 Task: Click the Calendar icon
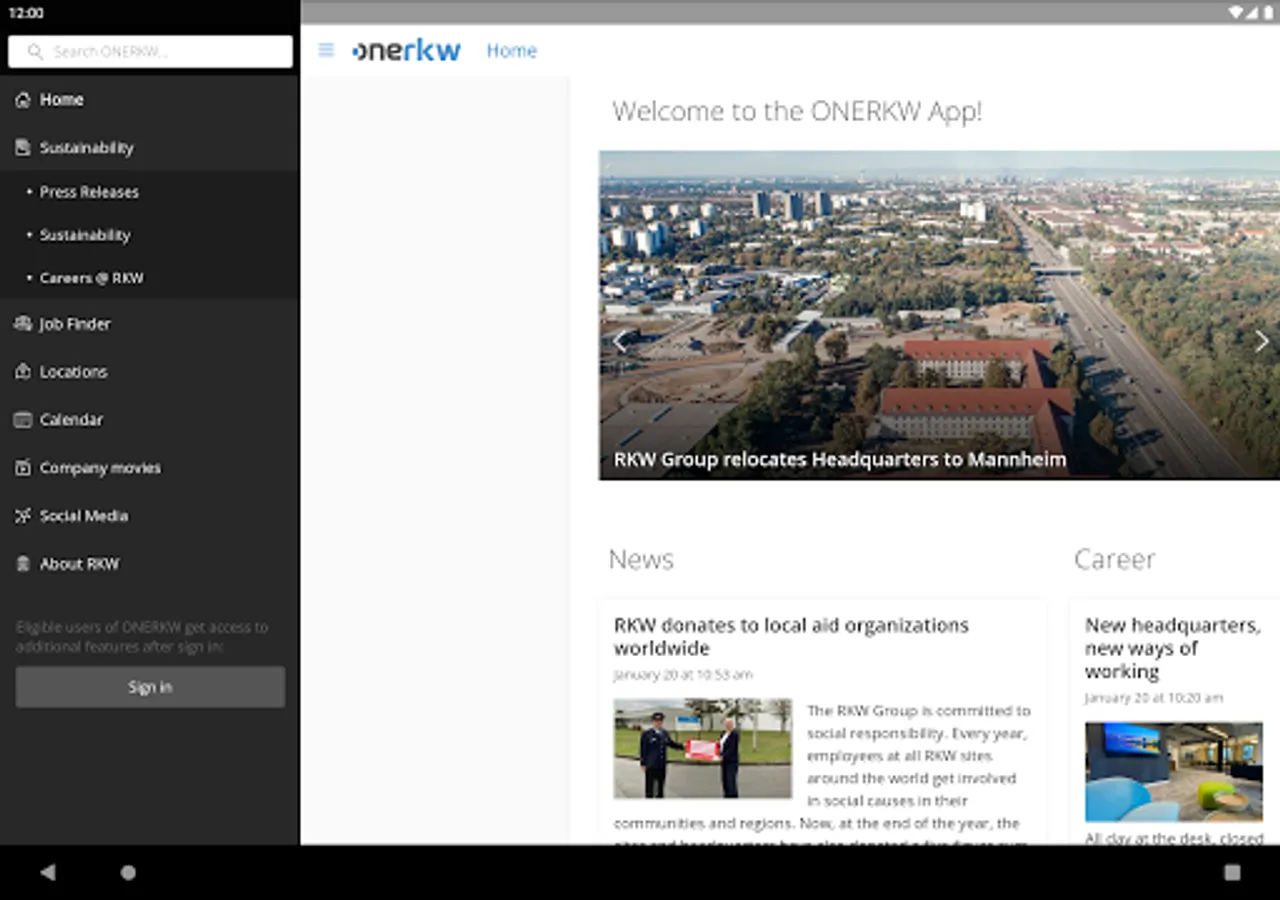(23, 420)
